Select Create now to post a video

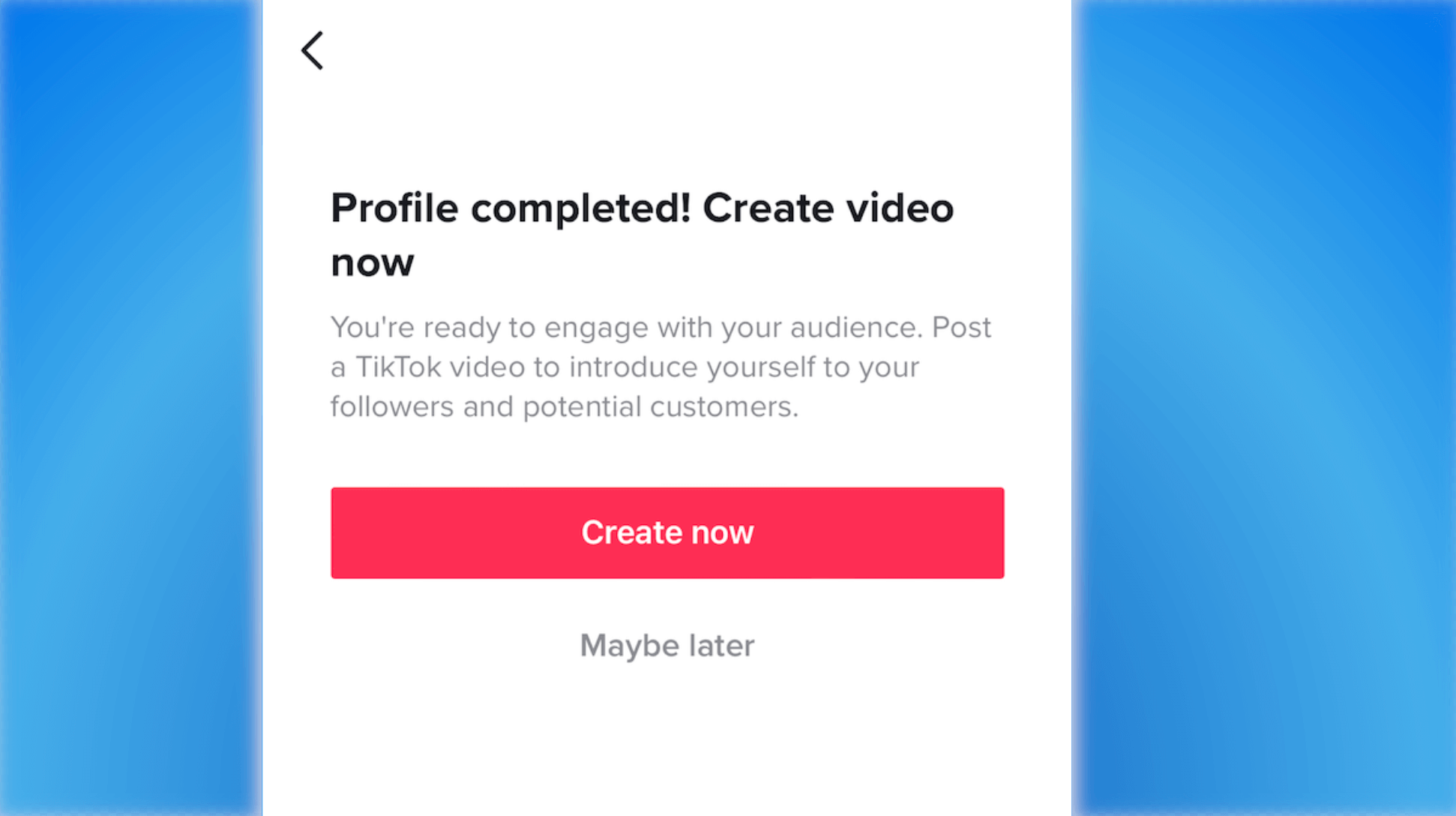[x=667, y=532]
